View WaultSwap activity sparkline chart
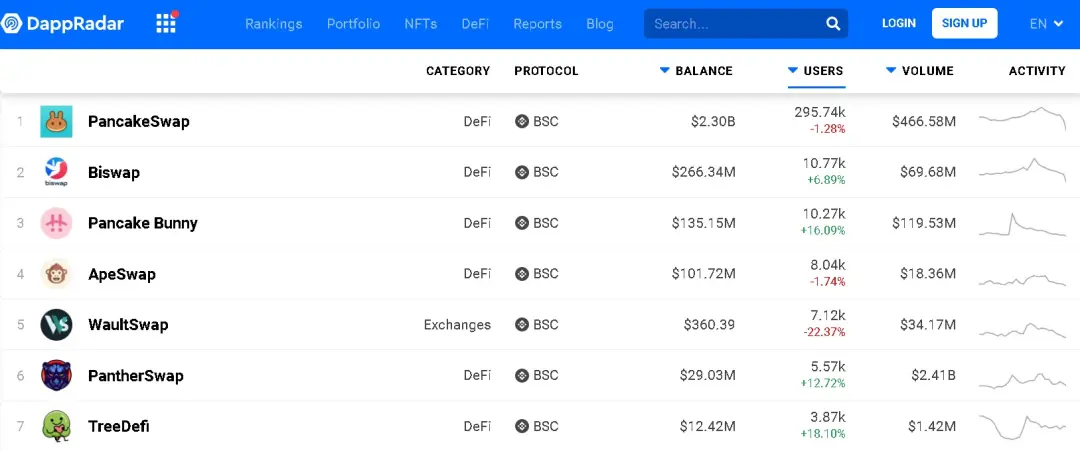 (1022, 331)
